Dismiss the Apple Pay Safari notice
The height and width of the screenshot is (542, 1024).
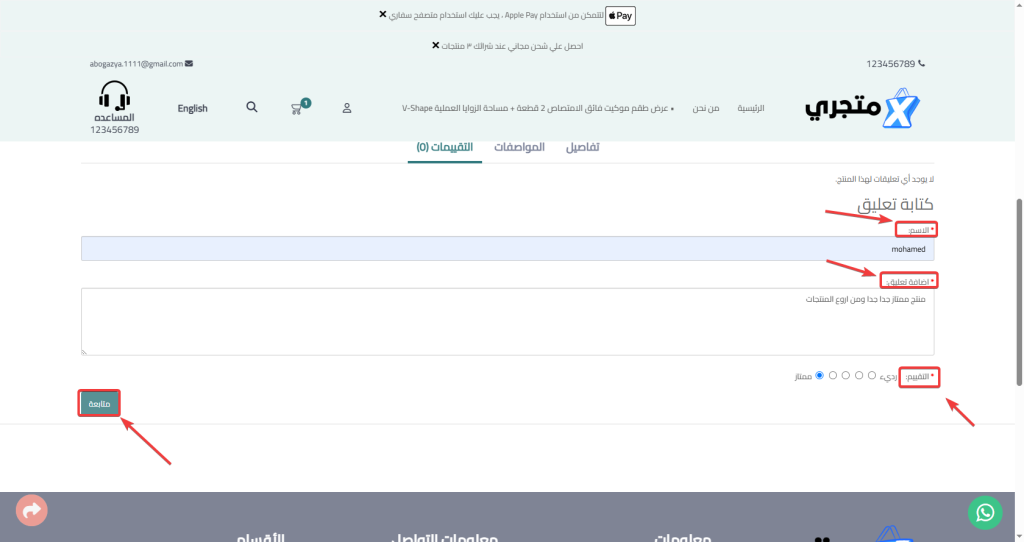pos(383,15)
